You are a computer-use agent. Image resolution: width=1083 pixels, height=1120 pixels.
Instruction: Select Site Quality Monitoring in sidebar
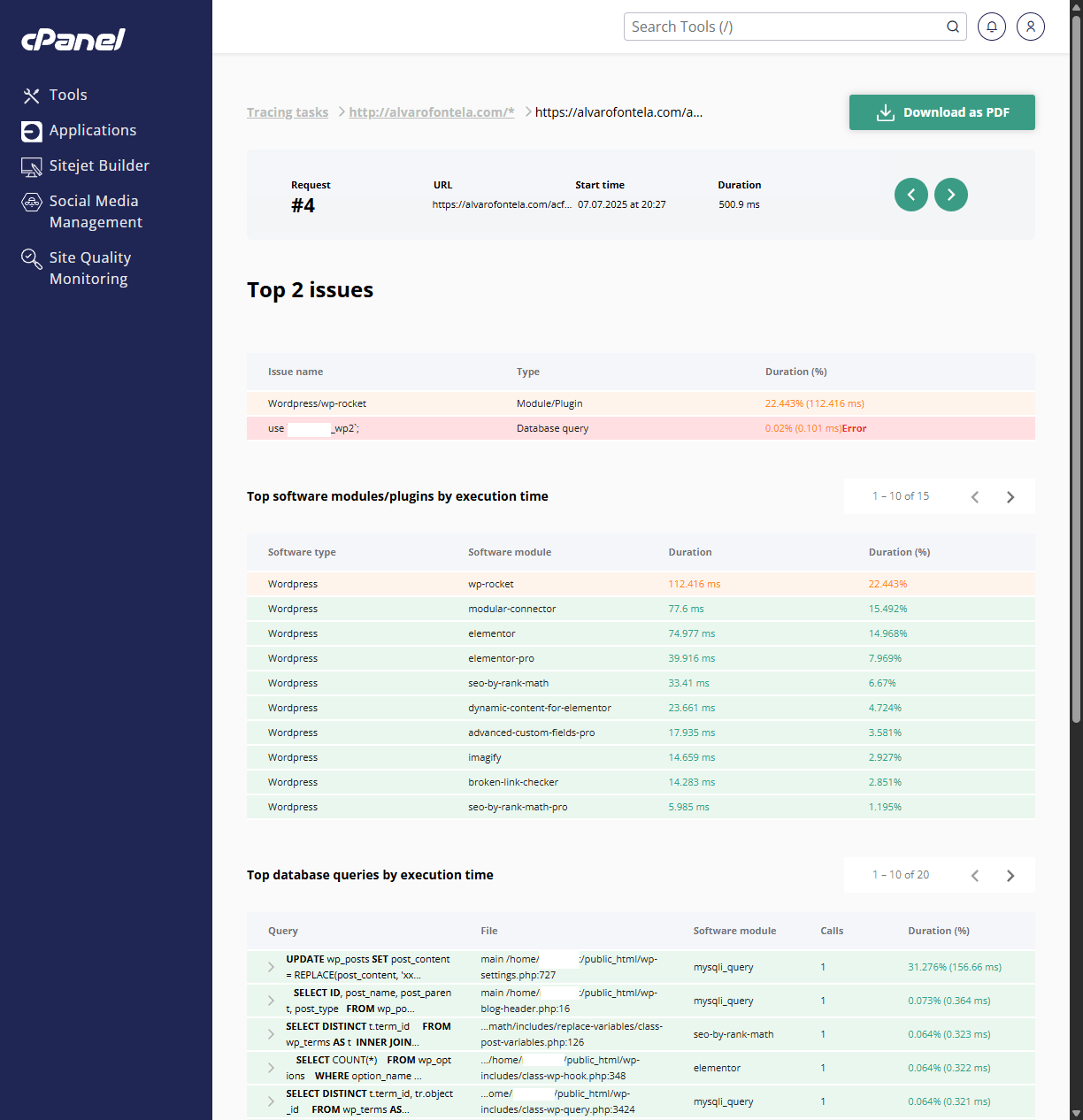90,268
